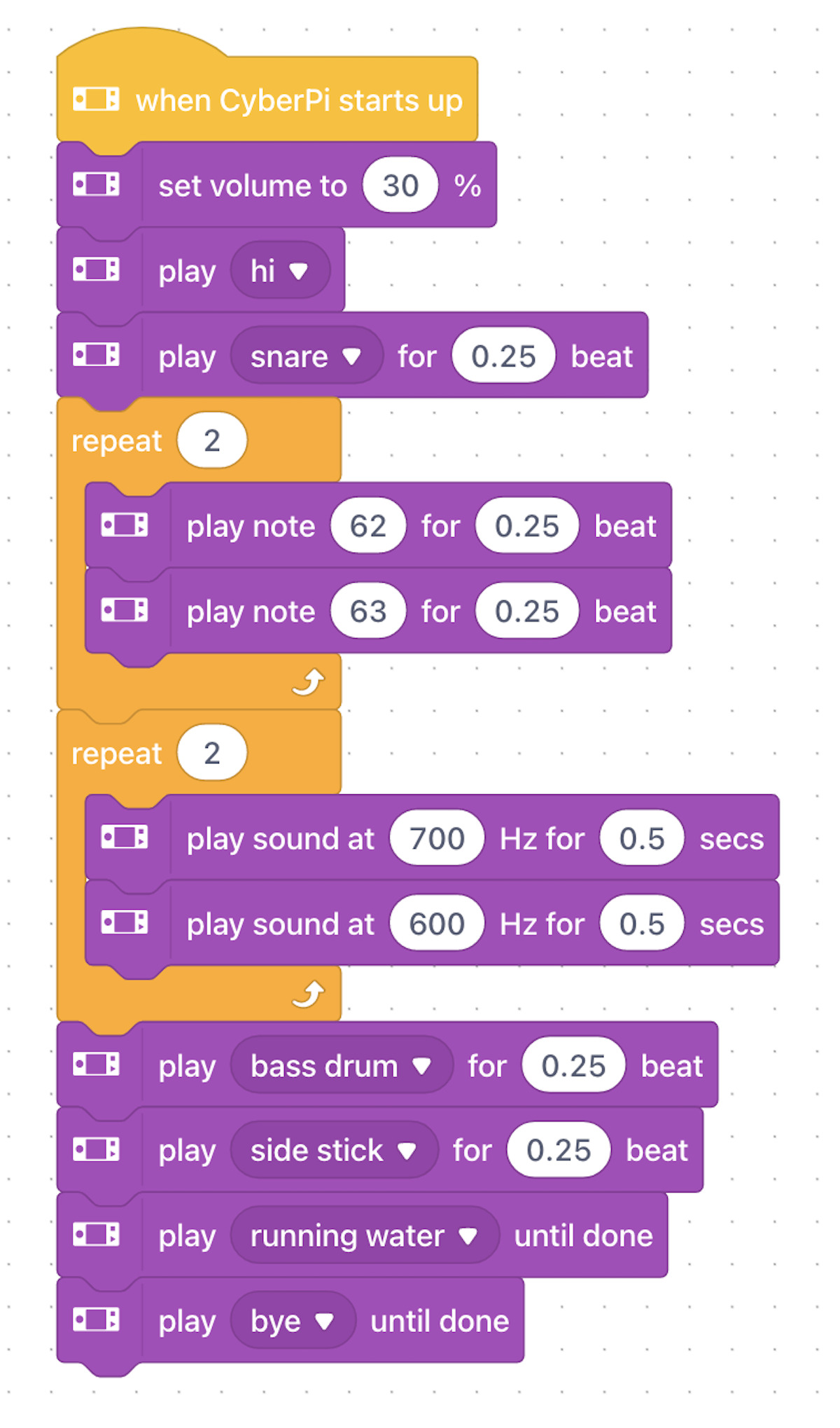Click CyberPi icon on 'set volume to' block

(96, 184)
